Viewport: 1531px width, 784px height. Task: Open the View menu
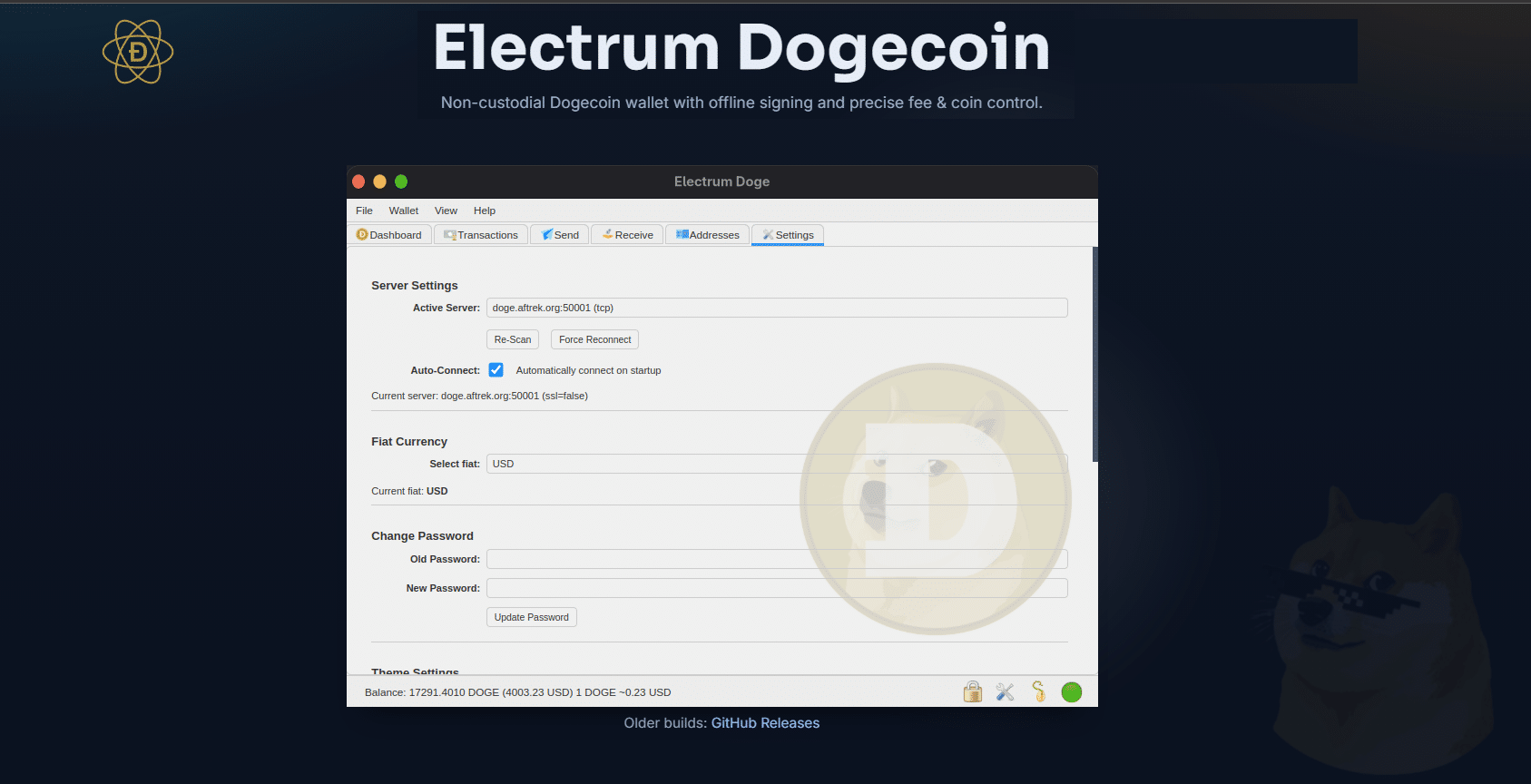(x=446, y=211)
